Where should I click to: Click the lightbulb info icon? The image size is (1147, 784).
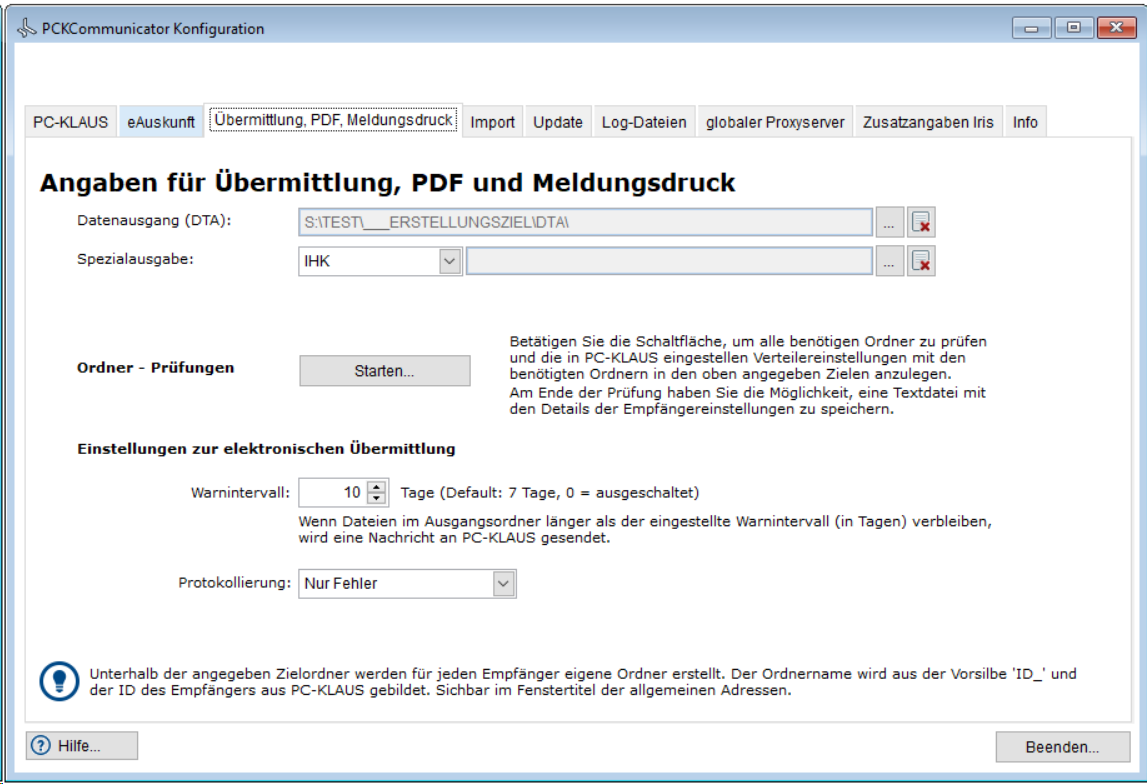(59, 681)
